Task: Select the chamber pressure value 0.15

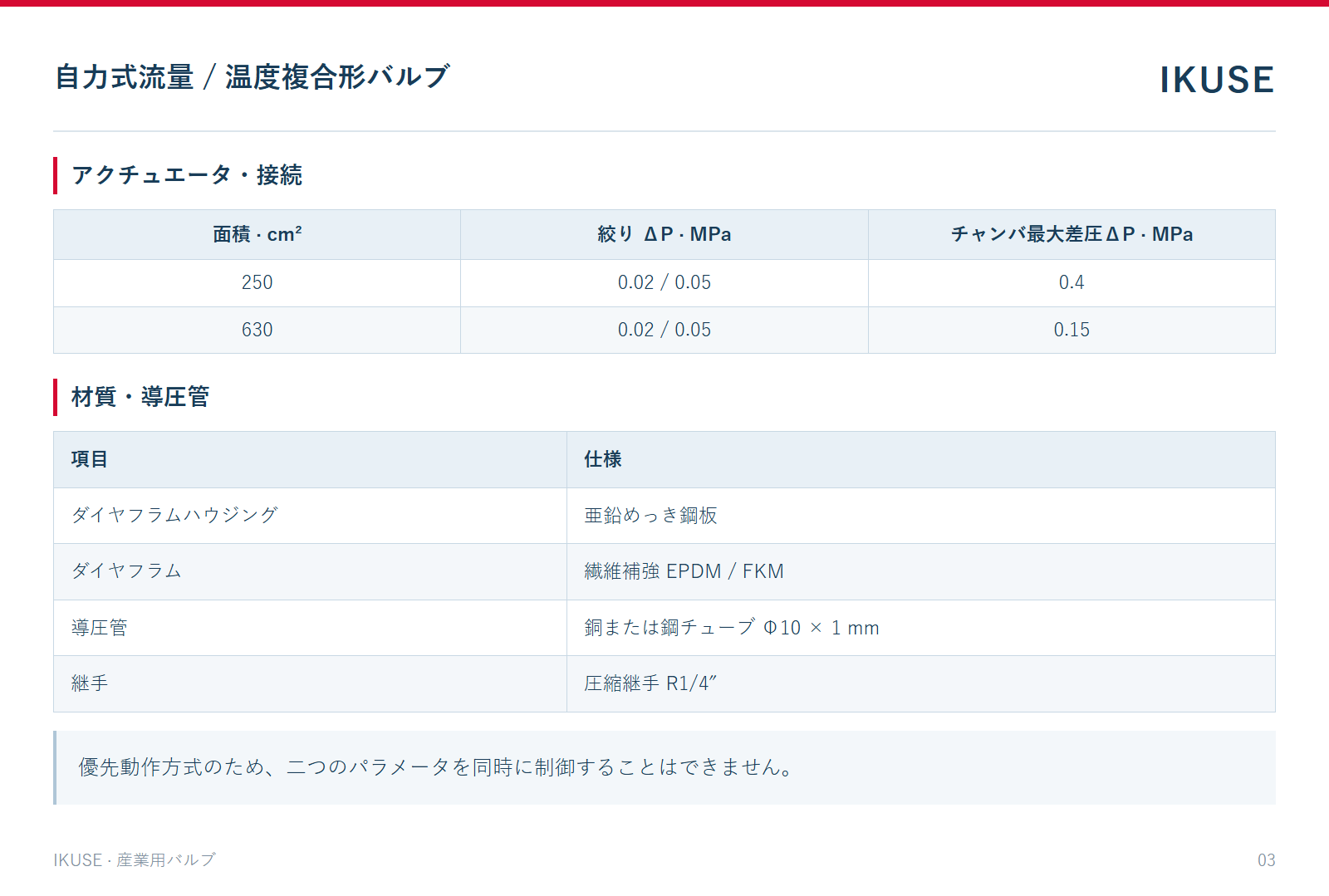Action: (1072, 330)
